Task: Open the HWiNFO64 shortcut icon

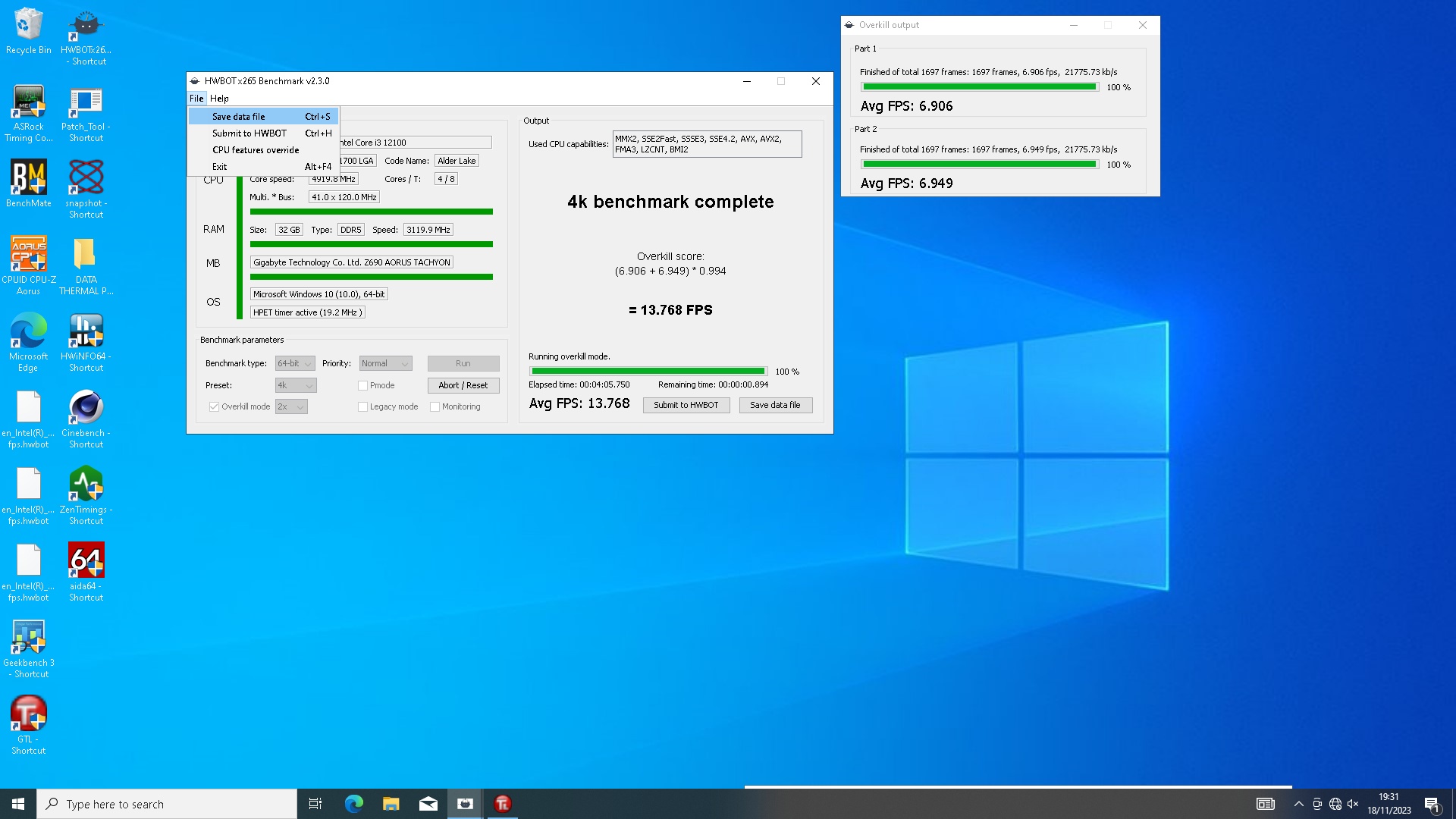Action: (86, 343)
